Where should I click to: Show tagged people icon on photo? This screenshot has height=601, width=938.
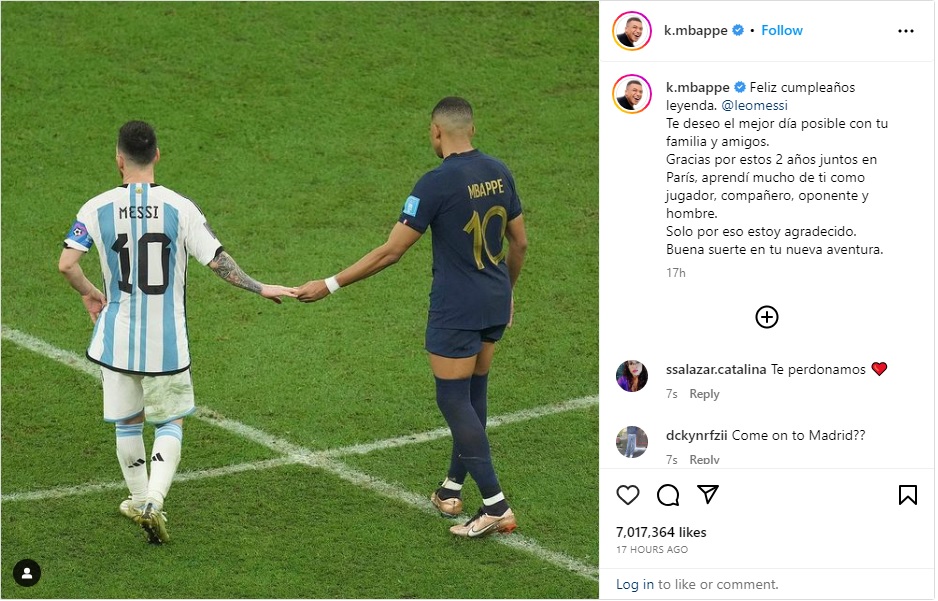[x=27, y=573]
